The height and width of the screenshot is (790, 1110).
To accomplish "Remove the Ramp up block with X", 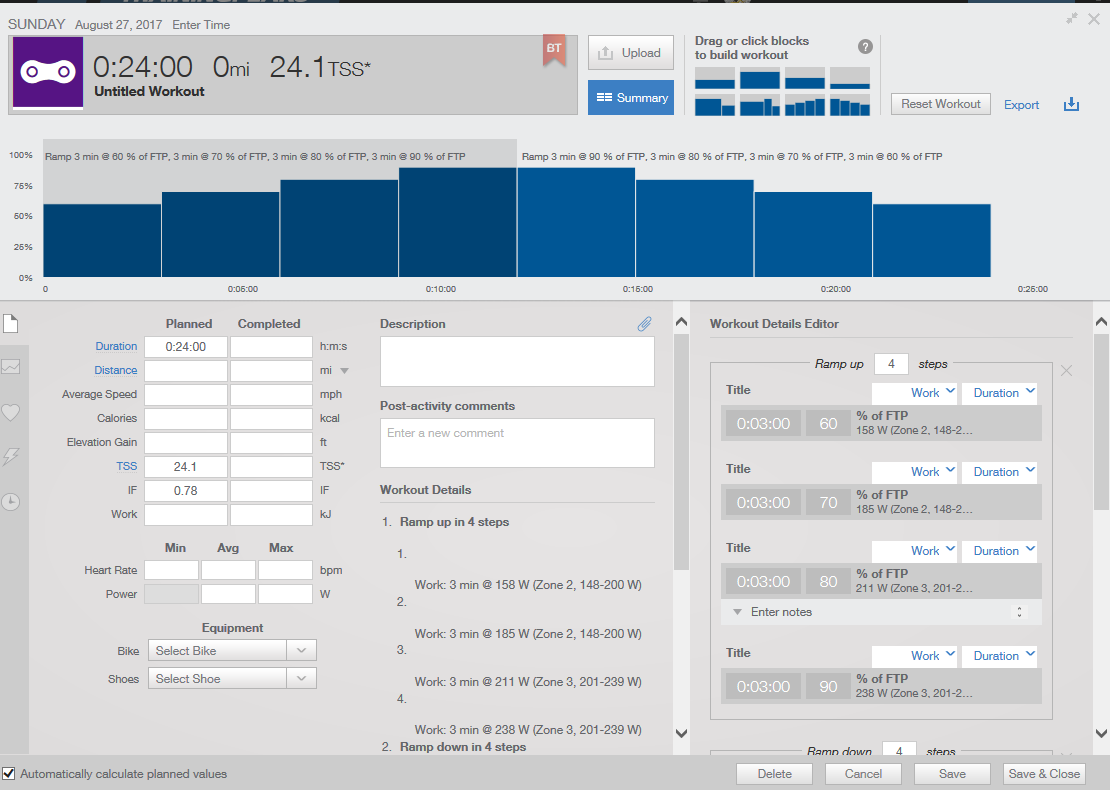I will tap(1066, 371).
